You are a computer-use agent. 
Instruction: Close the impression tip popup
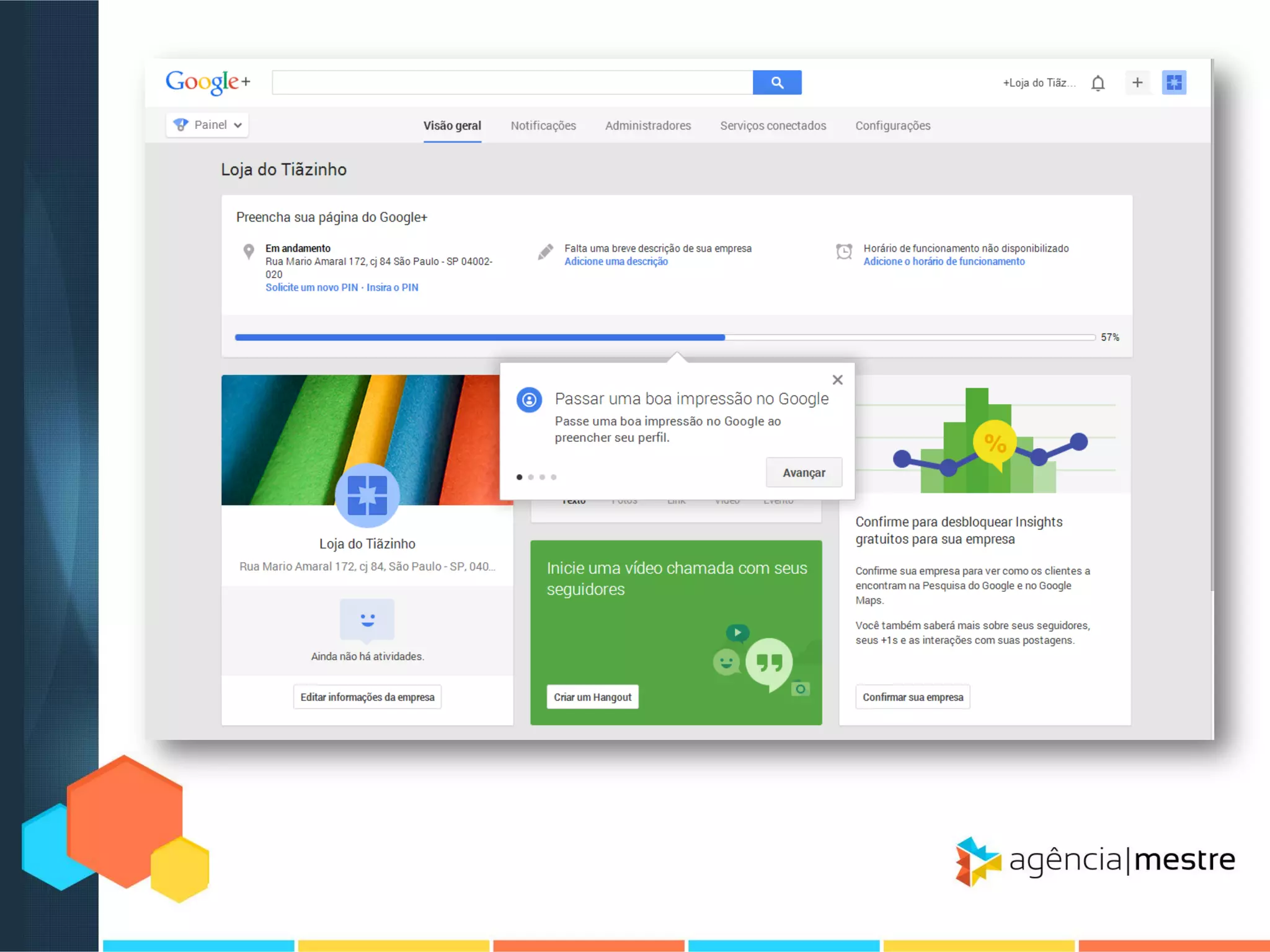[x=837, y=380]
